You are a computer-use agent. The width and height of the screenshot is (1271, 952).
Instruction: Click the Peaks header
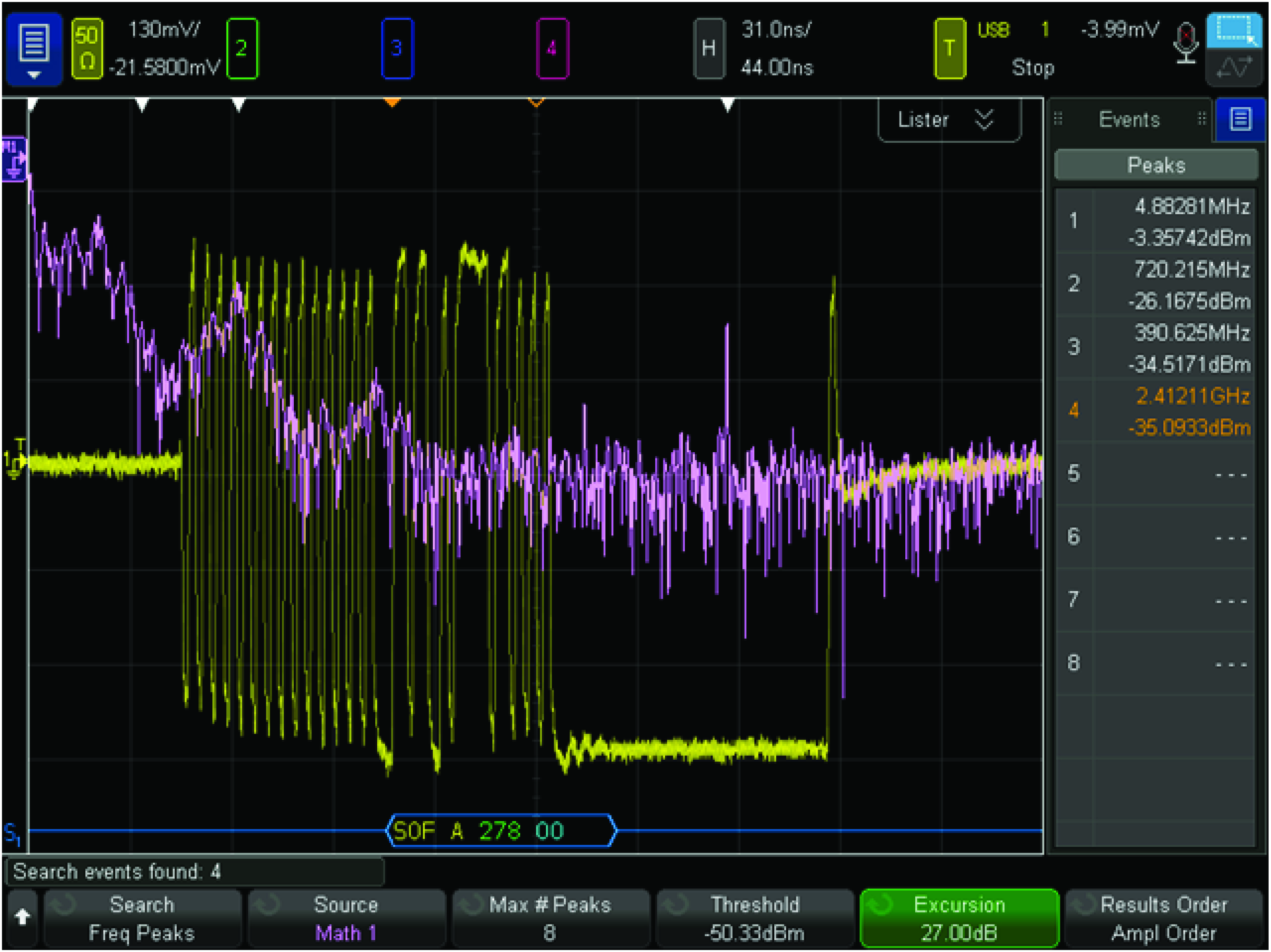point(1156,165)
